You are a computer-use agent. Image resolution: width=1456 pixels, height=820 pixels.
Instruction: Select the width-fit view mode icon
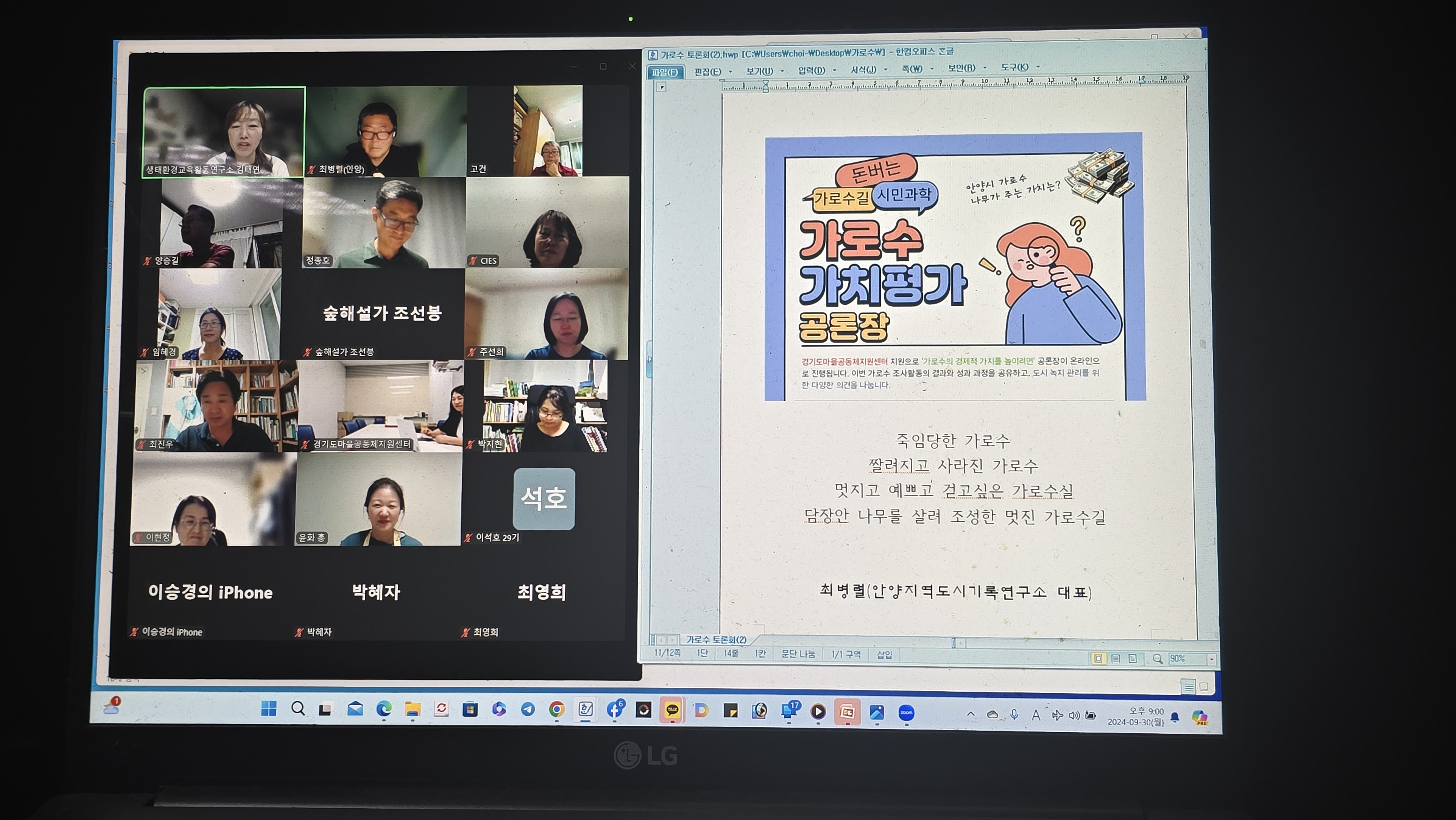pyautogui.click(x=1116, y=659)
